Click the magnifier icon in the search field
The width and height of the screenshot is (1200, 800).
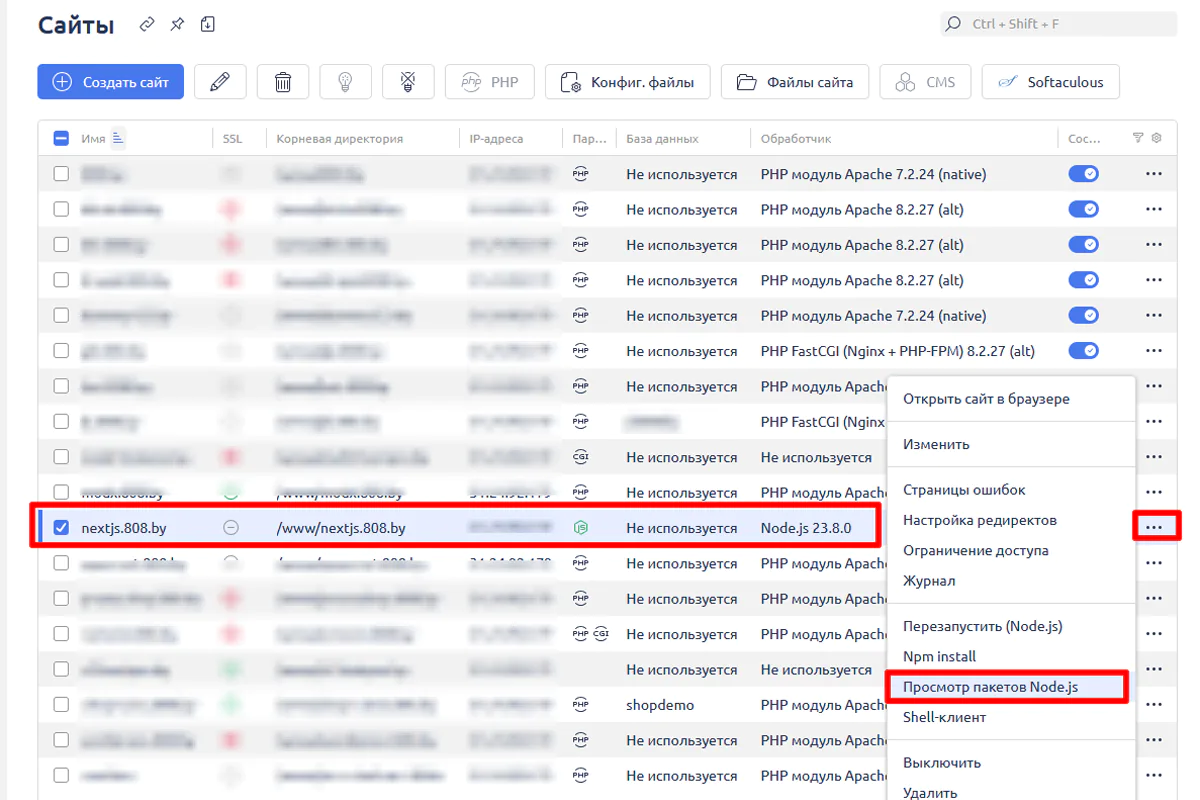[x=953, y=24]
